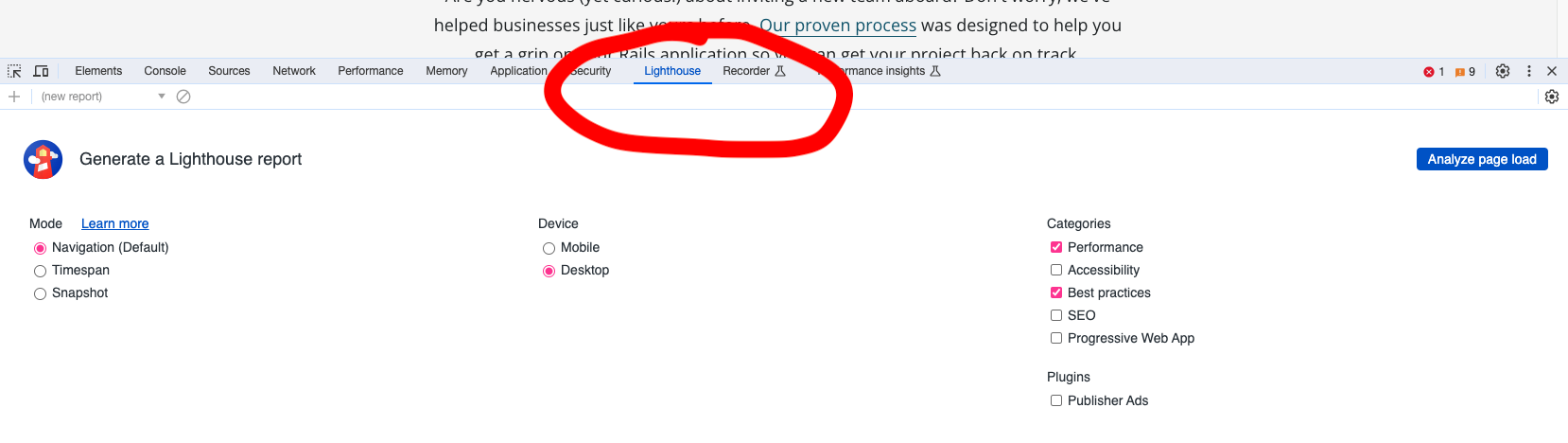Click the Plugins label
1568x443 pixels.
point(1069,377)
